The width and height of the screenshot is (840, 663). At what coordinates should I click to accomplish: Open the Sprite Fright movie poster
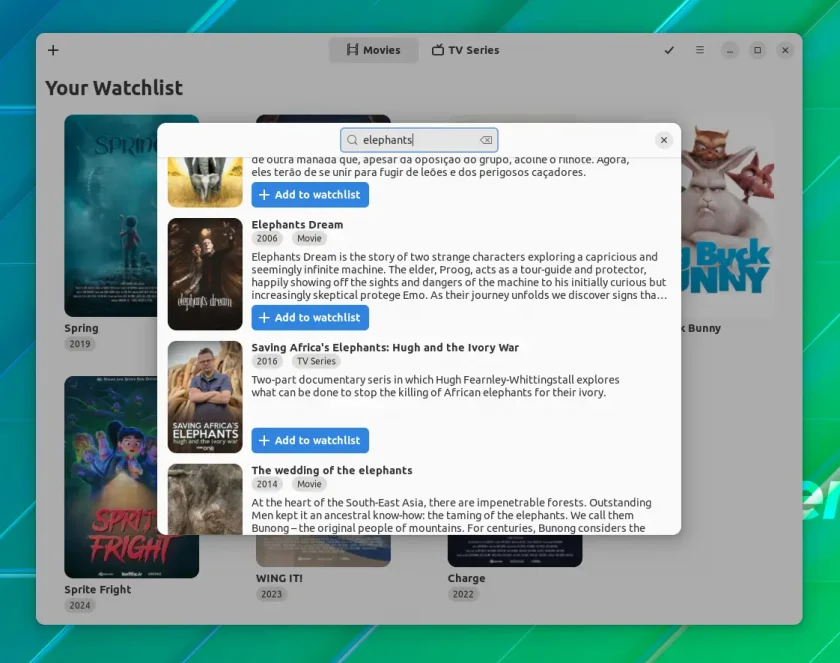[110, 477]
